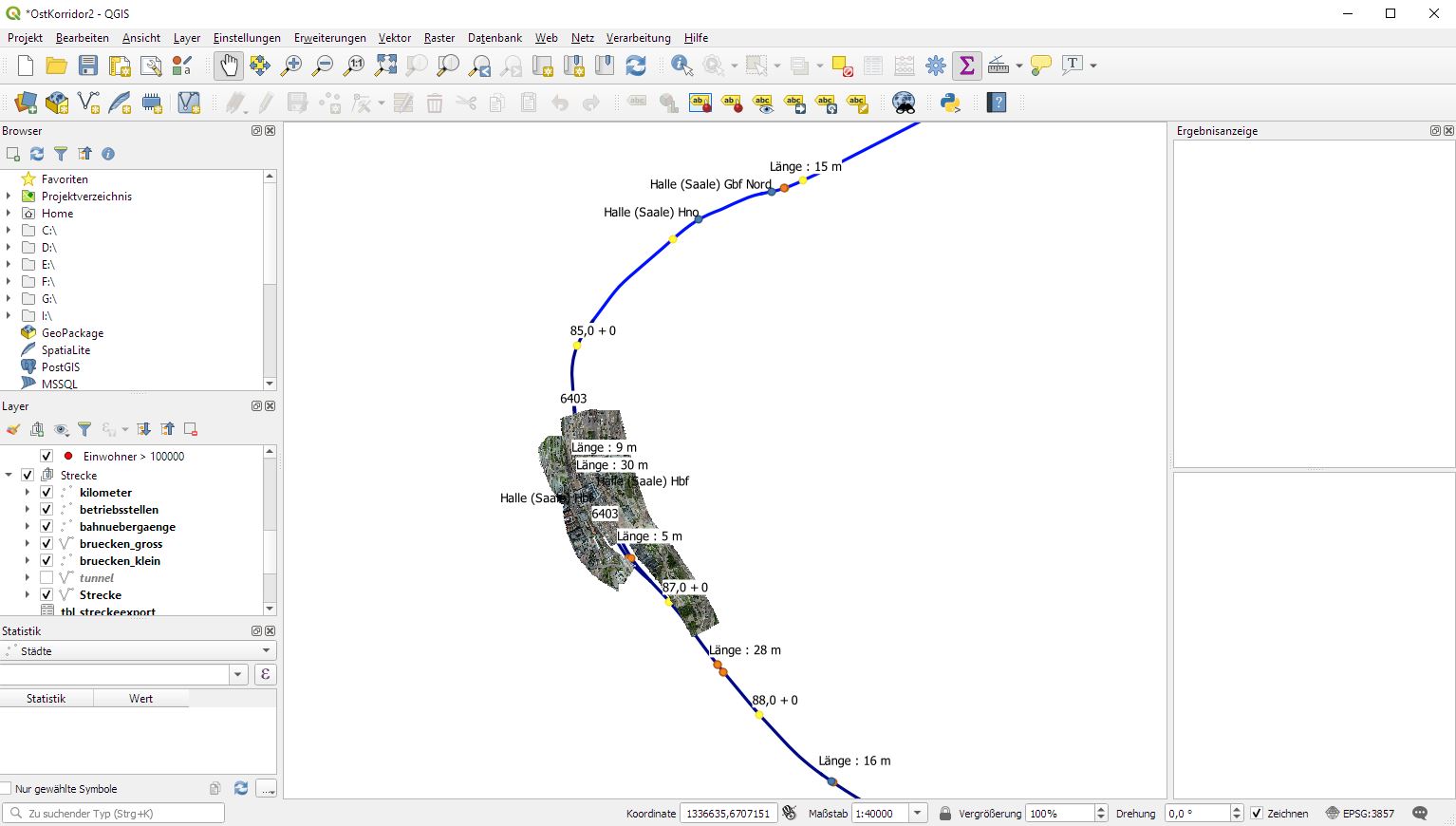Activate the Identify Features tool

pyautogui.click(x=681, y=66)
